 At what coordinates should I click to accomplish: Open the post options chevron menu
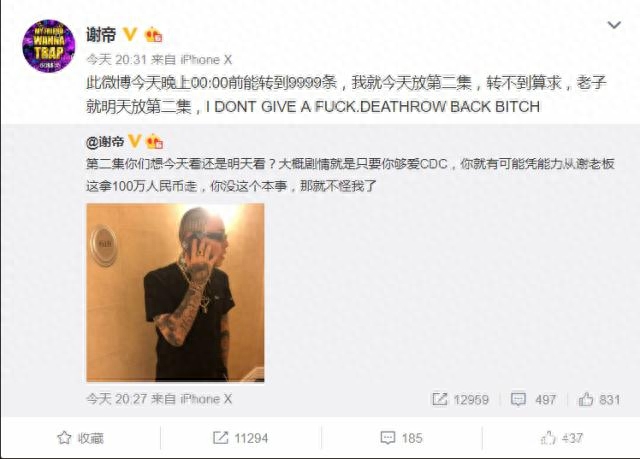[x=614, y=25]
